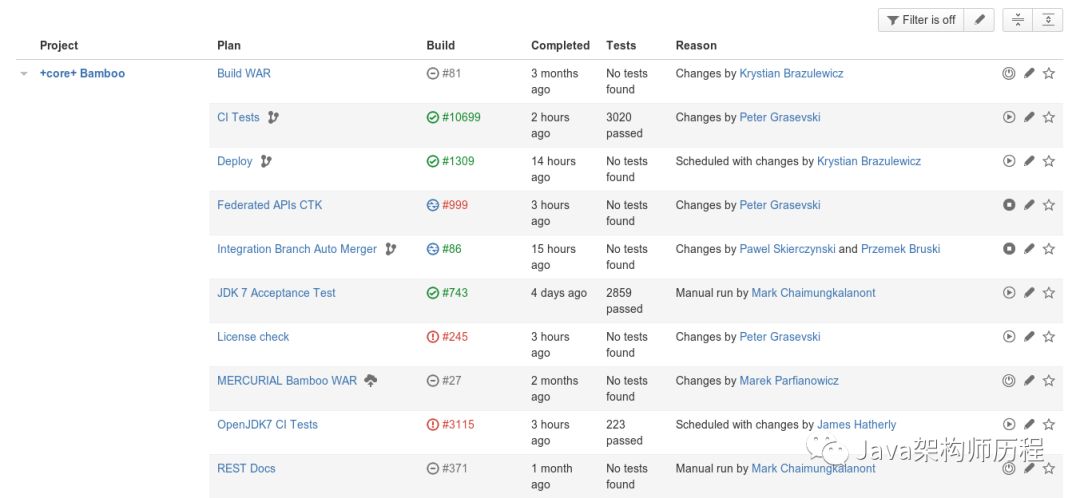Toggle favorite star for Deploy plan

pos(1049,161)
